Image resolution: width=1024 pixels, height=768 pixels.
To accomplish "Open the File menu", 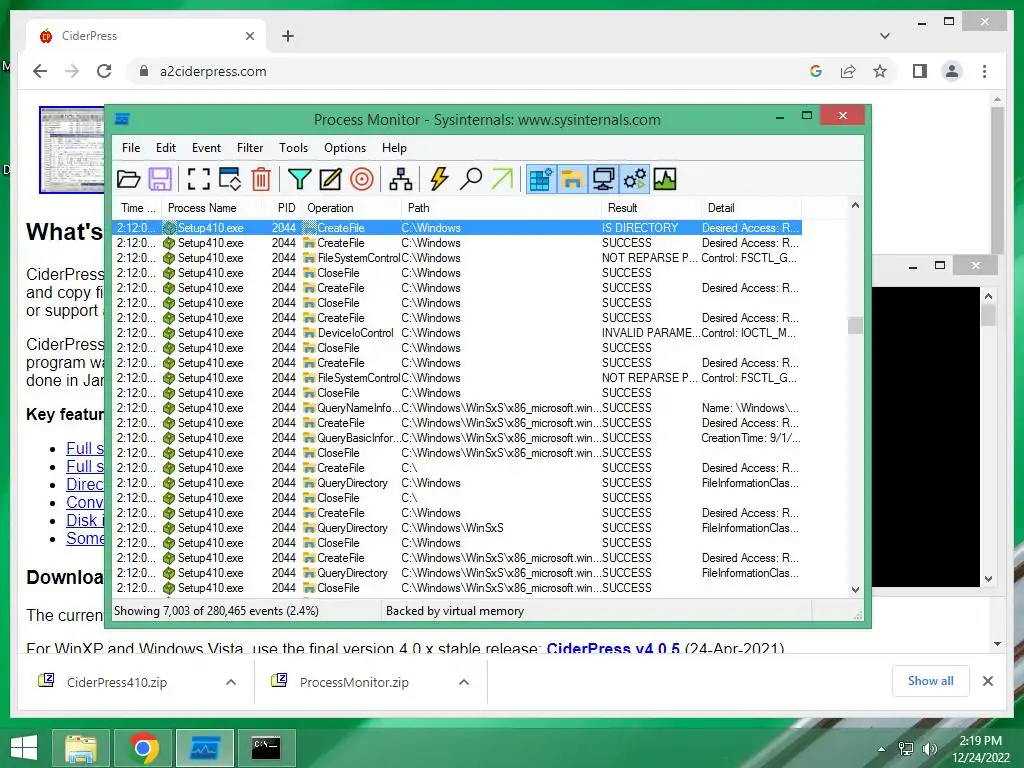I will [131, 148].
